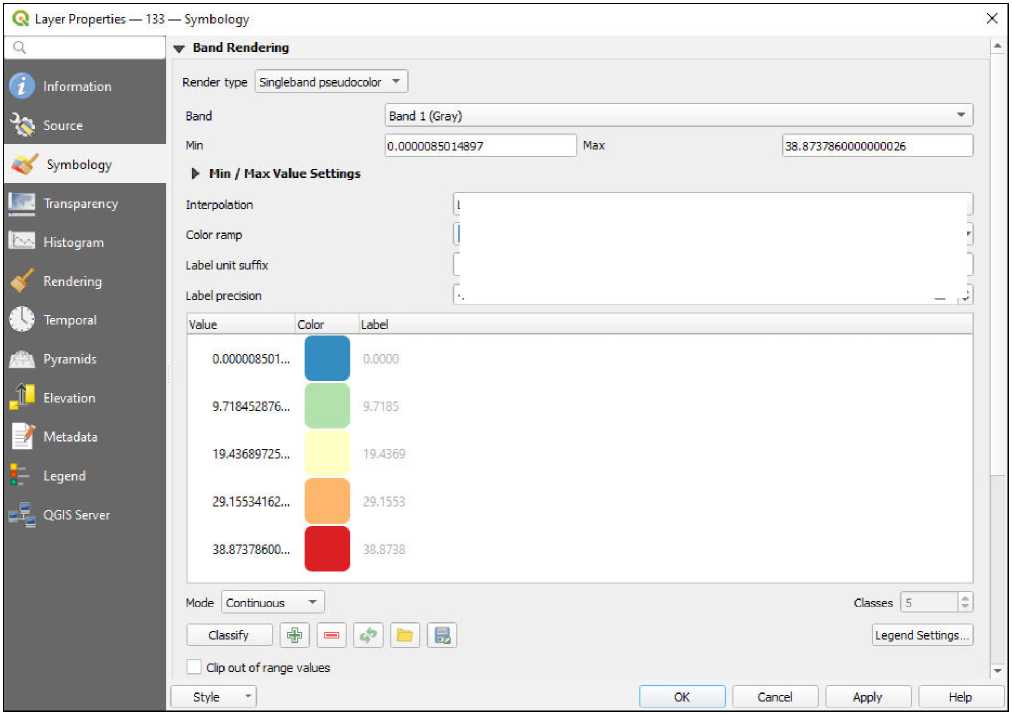Screen dimensions: 1012x715
Task: Close the Layer Properties dialog
Action: [992, 18]
